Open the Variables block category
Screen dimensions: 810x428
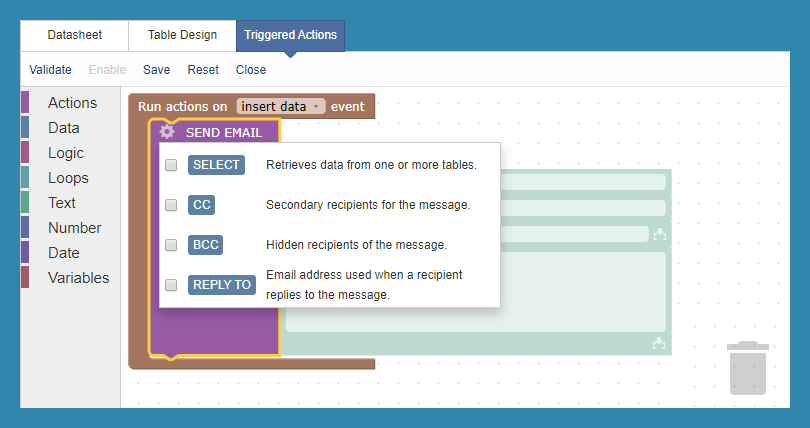78,278
